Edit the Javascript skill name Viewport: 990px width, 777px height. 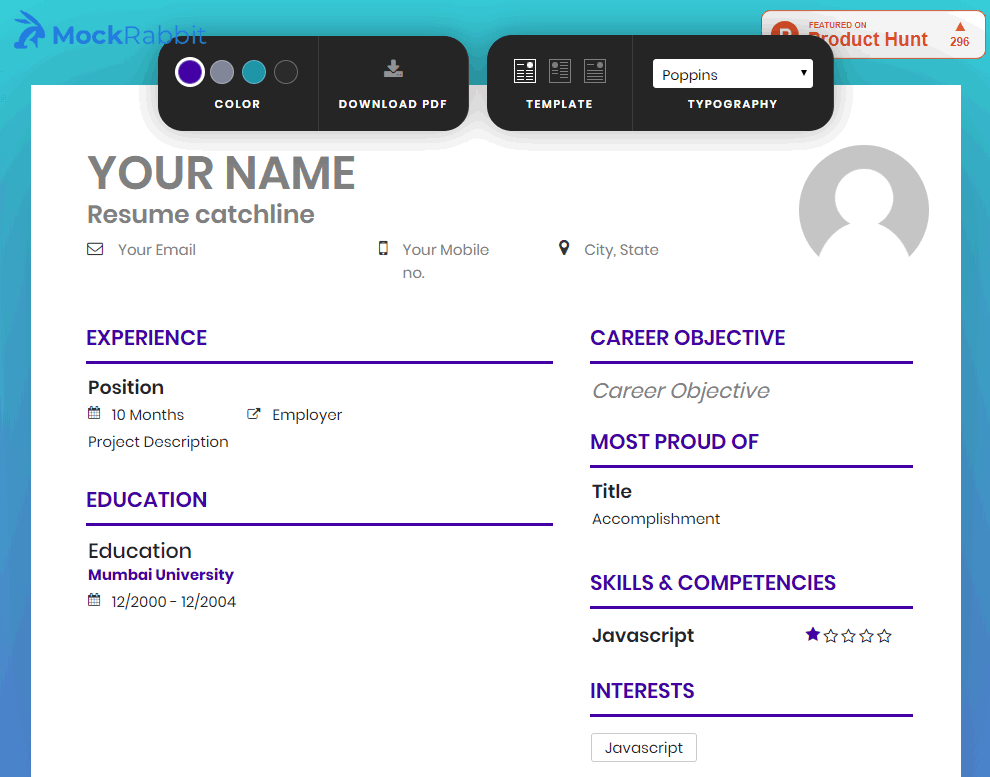(643, 636)
